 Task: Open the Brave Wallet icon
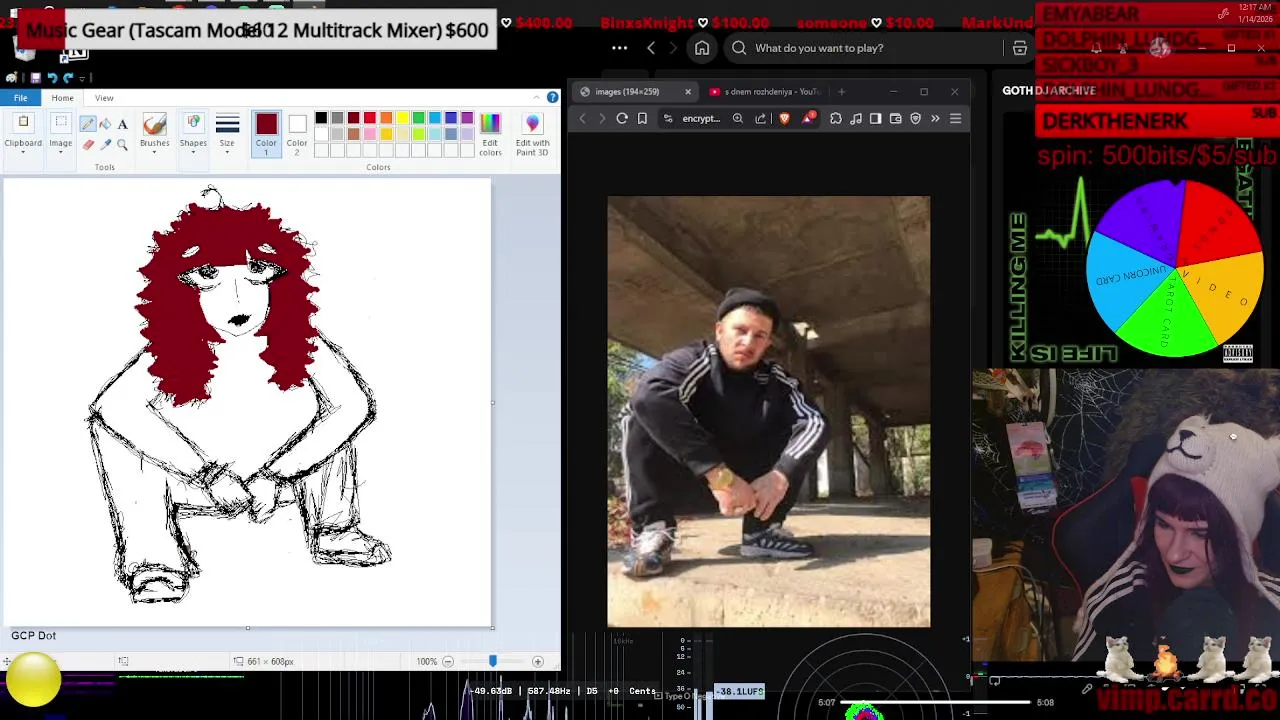click(x=895, y=118)
